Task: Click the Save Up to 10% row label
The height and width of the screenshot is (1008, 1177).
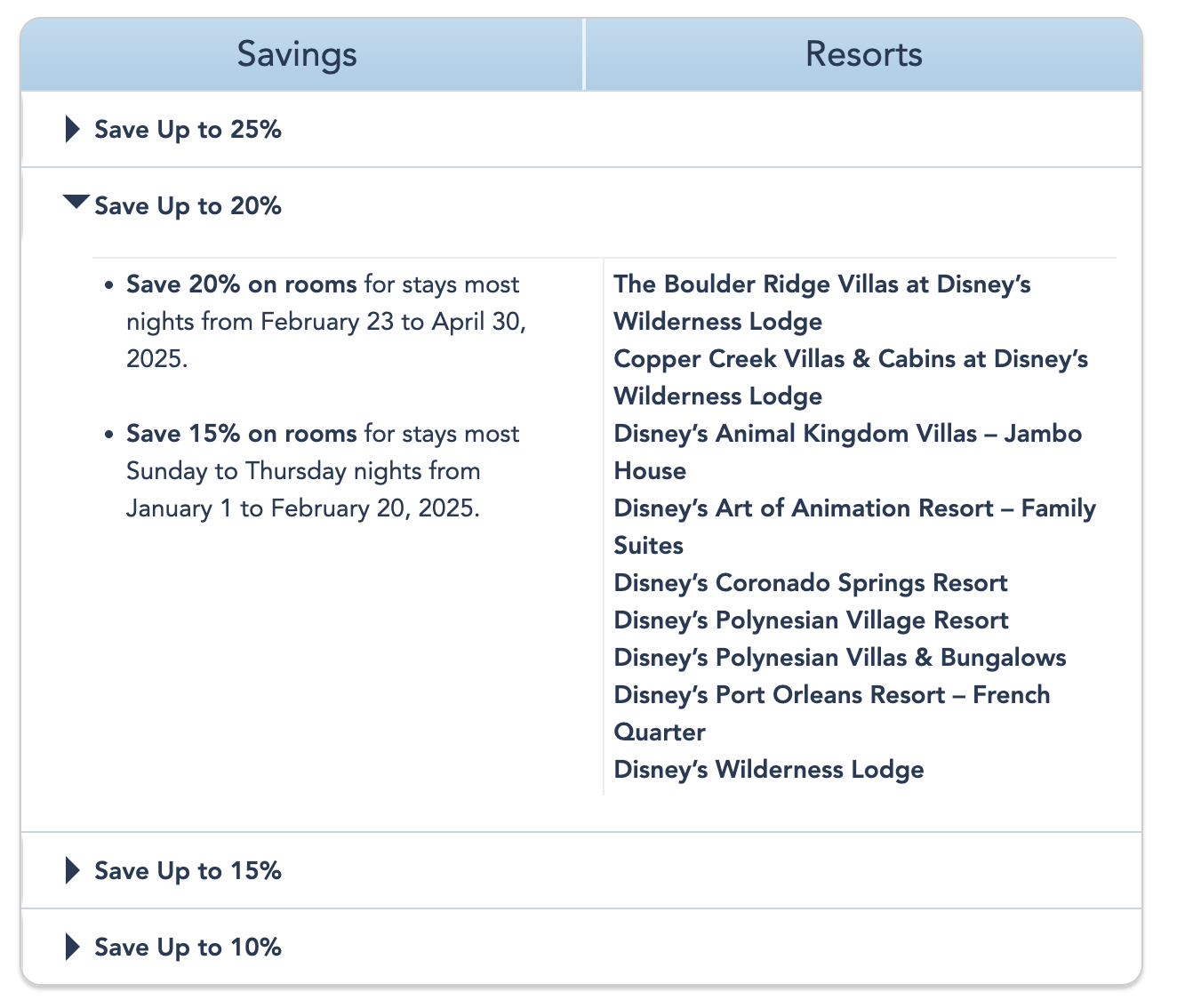Action: pyautogui.click(x=188, y=948)
